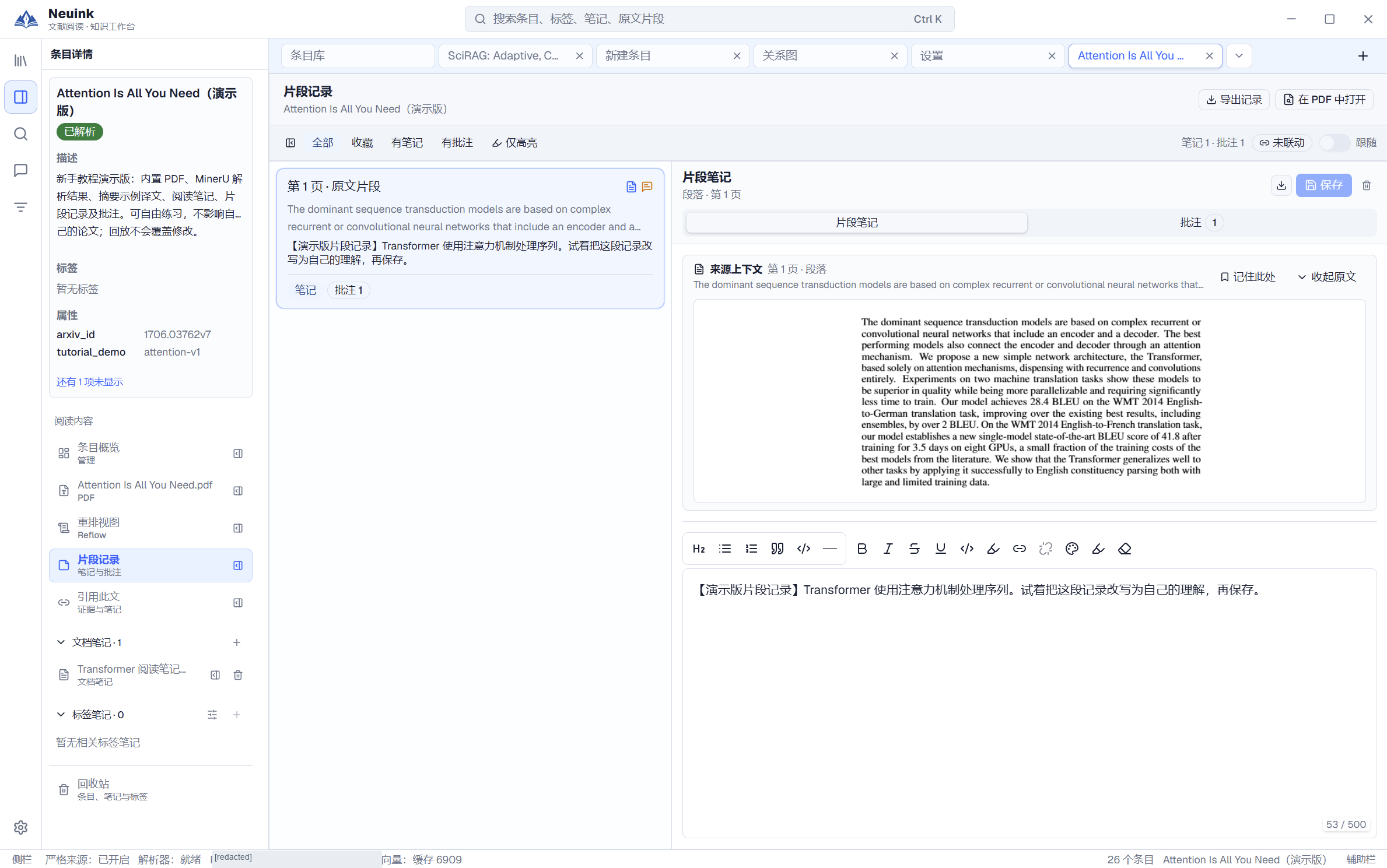Click the 记住此处 bookmark button
The width and height of the screenshot is (1387, 868).
[x=1248, y=277]
